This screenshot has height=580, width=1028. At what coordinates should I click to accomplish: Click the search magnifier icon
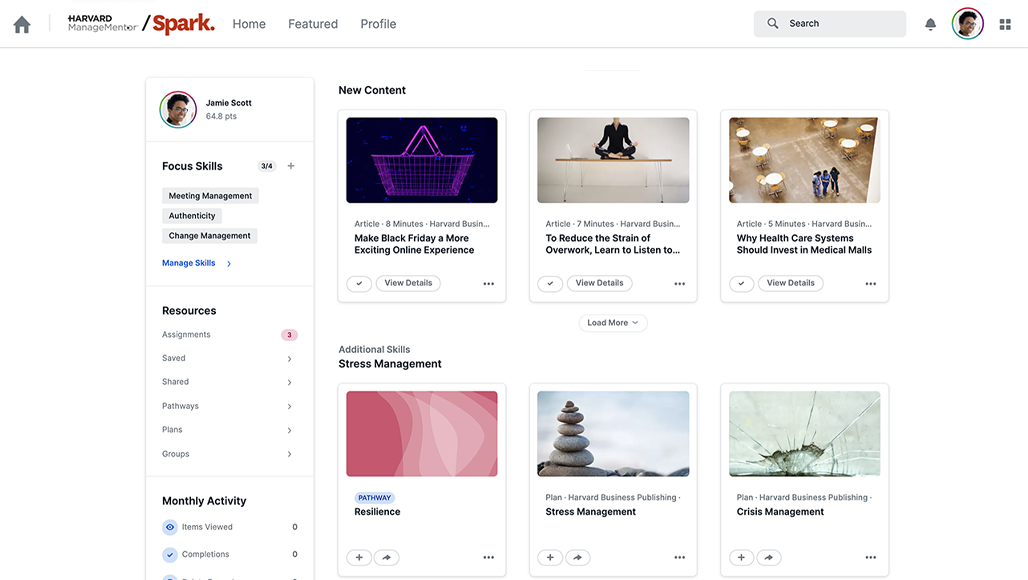coord(773,24)
